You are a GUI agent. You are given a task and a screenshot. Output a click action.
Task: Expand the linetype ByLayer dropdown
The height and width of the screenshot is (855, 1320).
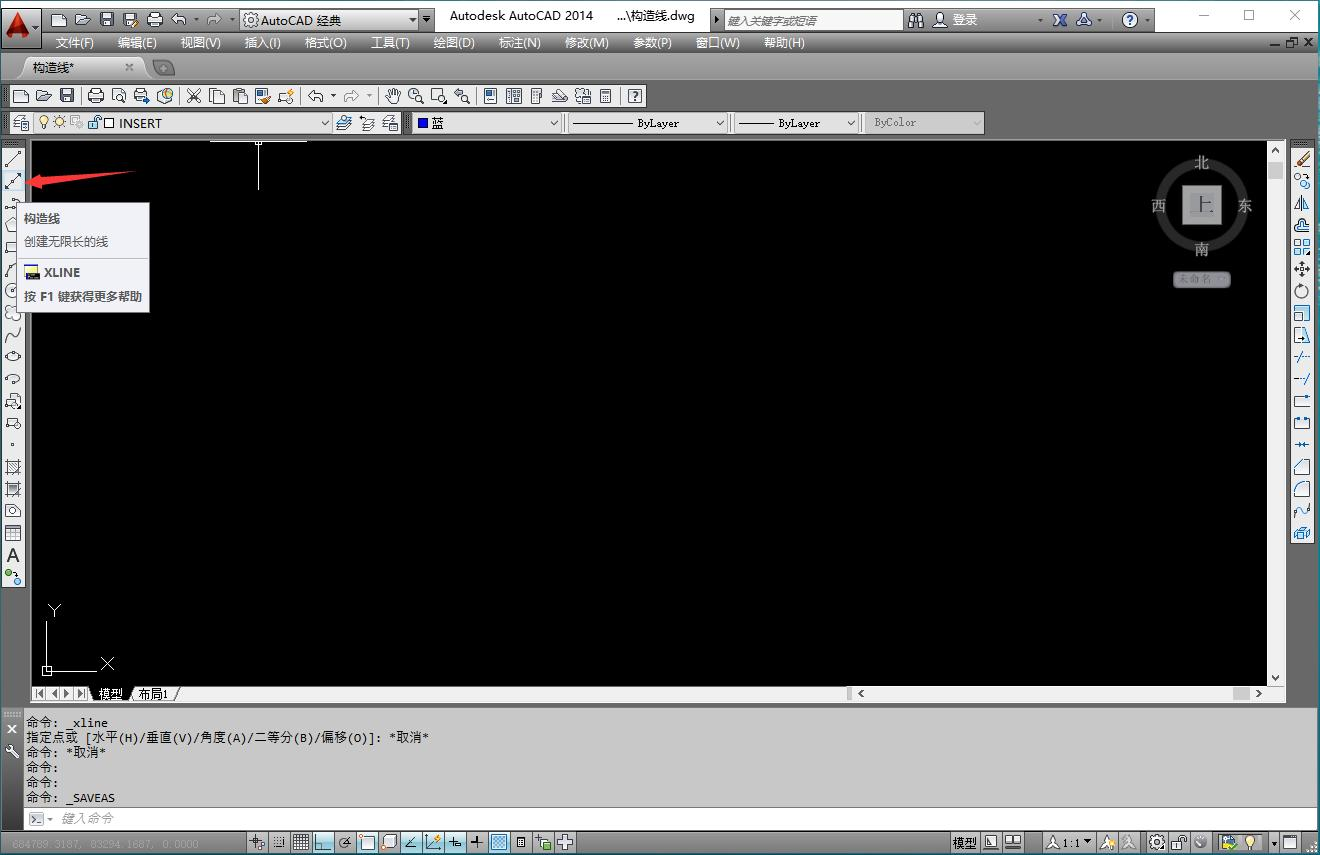[x=720, y=122]
